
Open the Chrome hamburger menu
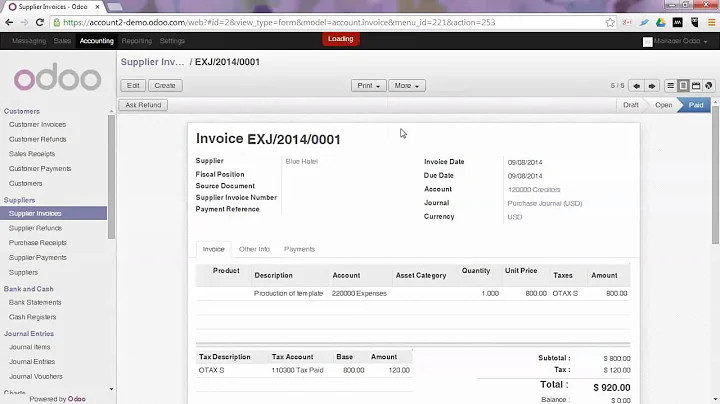pyautogui.click(x=711, y=22)
